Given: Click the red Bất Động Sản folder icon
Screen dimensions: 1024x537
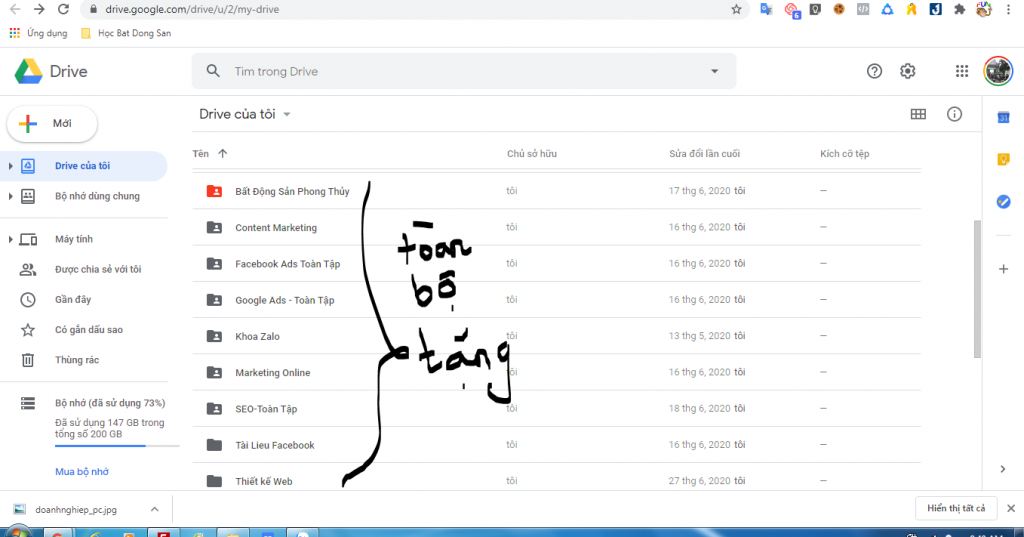Looking at the screenshot, I should pos(214,191).
